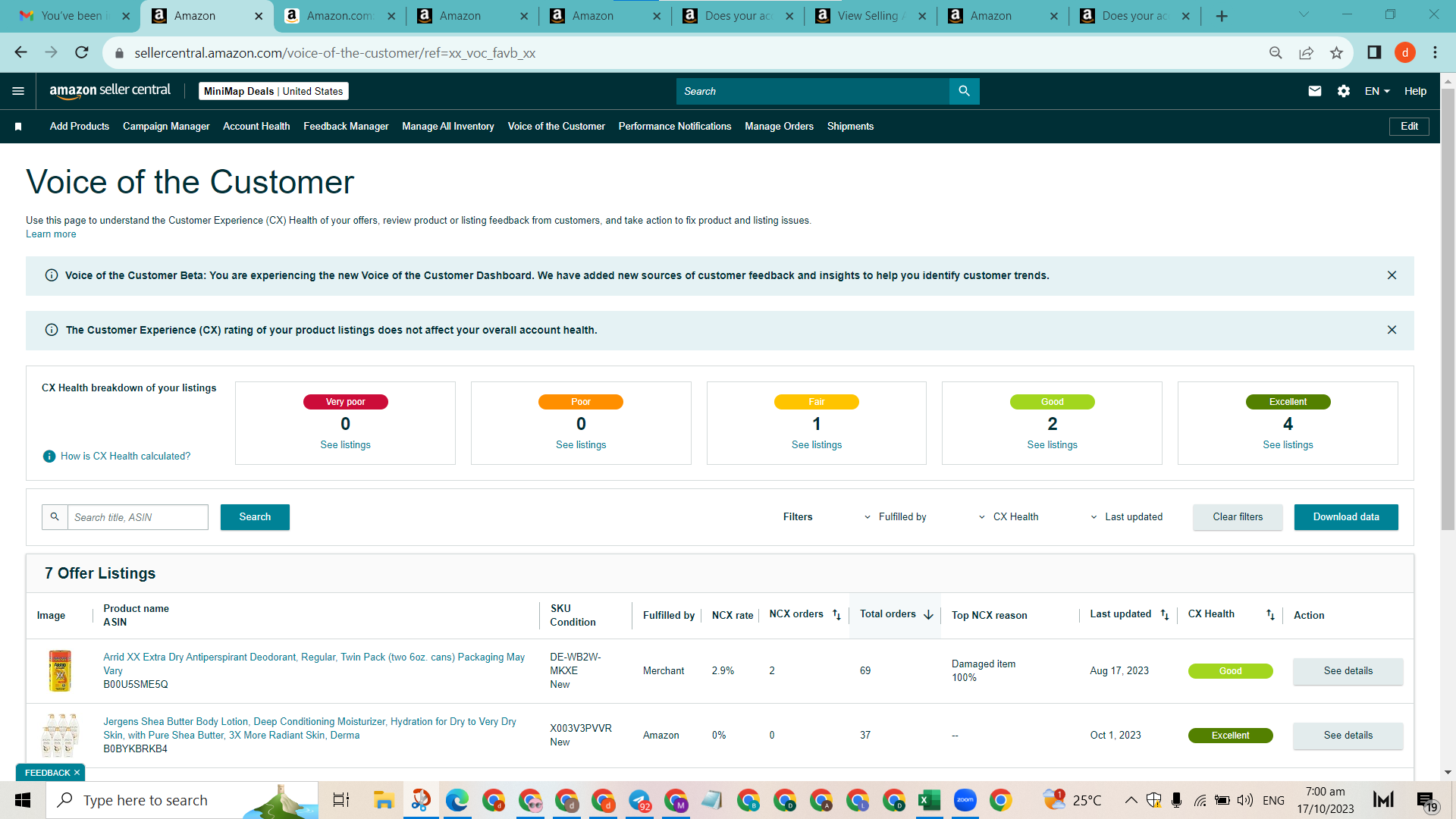
Task: Click See listings under Excellent
Action: pyautogui.click(x=1288, y=445)
